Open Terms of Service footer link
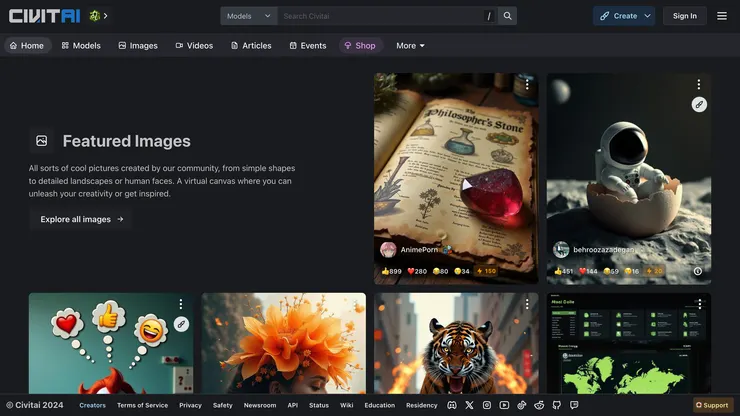Image resolution: width=740 pixels, height=416 pixels. [143, 405]
